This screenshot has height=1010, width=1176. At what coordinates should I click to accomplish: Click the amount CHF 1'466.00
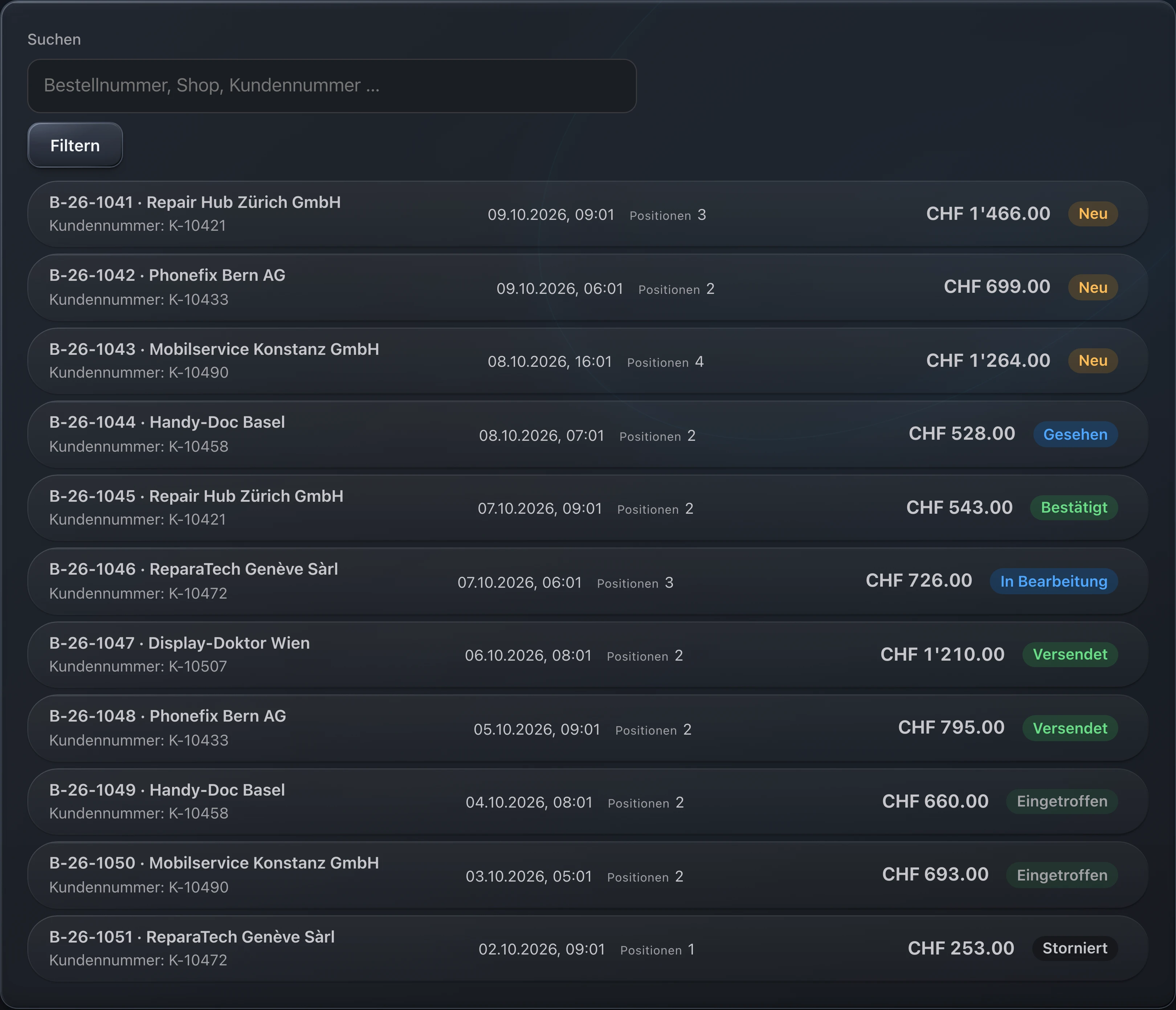[x=988, y=213]
